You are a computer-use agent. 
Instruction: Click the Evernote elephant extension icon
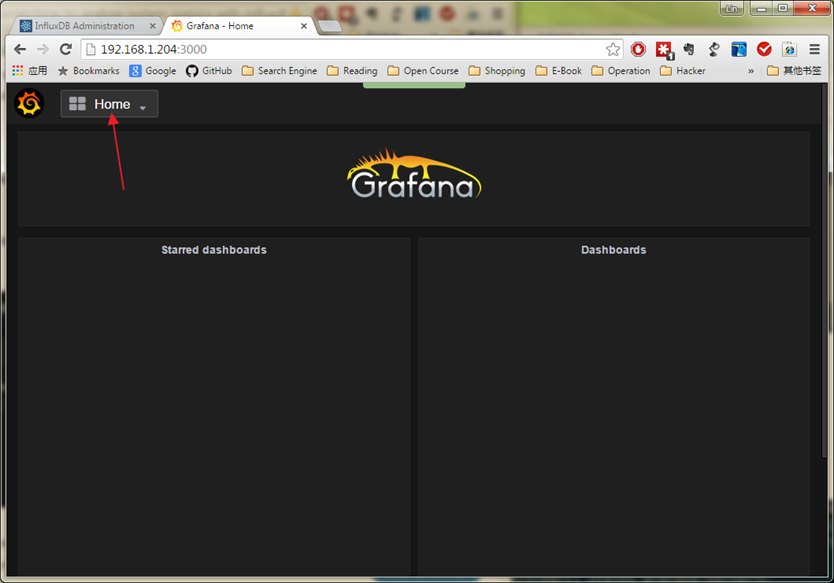click(689, 49)
